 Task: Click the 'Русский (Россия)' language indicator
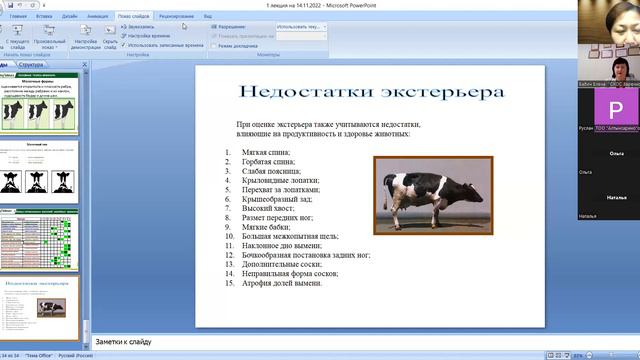[x=76, y=356]
